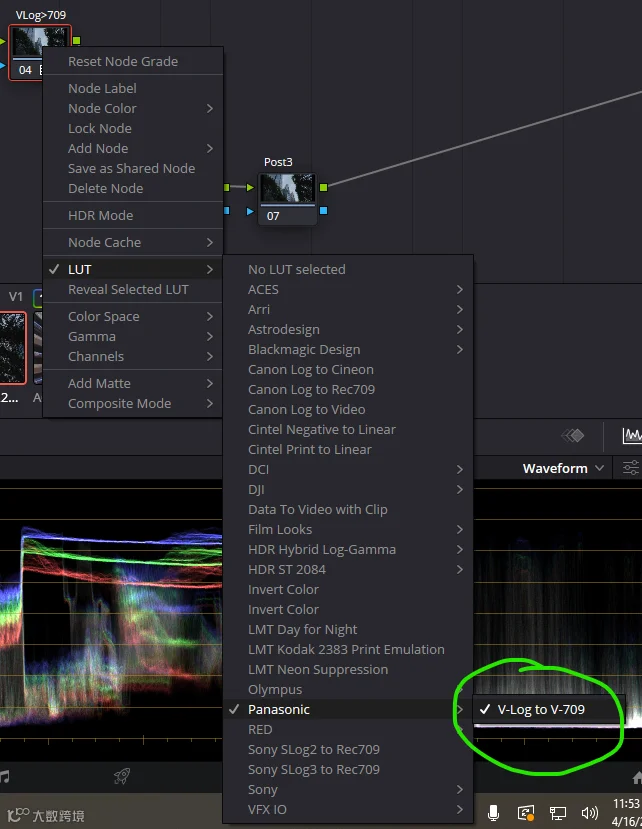Apply Data To Video with Clip LUT
This screenshot has width=642, height=829.
pos(347,510)
